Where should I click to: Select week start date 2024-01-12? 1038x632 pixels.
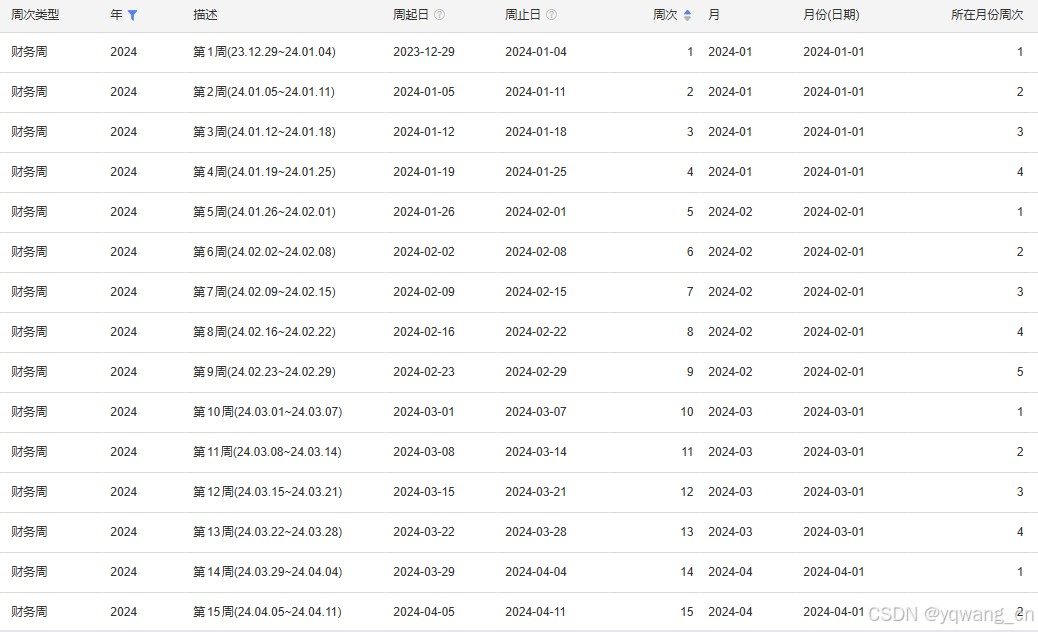click(424, 132)
